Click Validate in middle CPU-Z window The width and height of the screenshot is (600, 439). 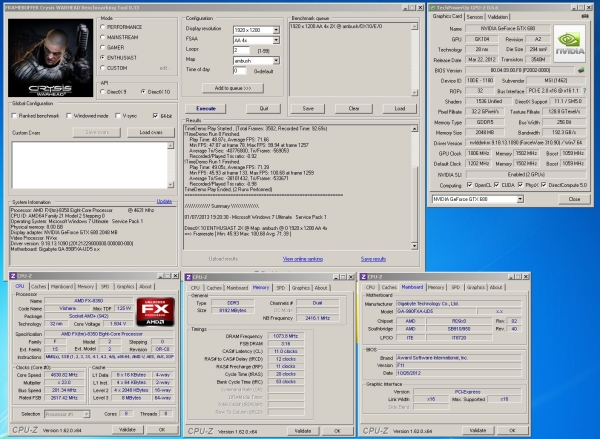[303, 431]
